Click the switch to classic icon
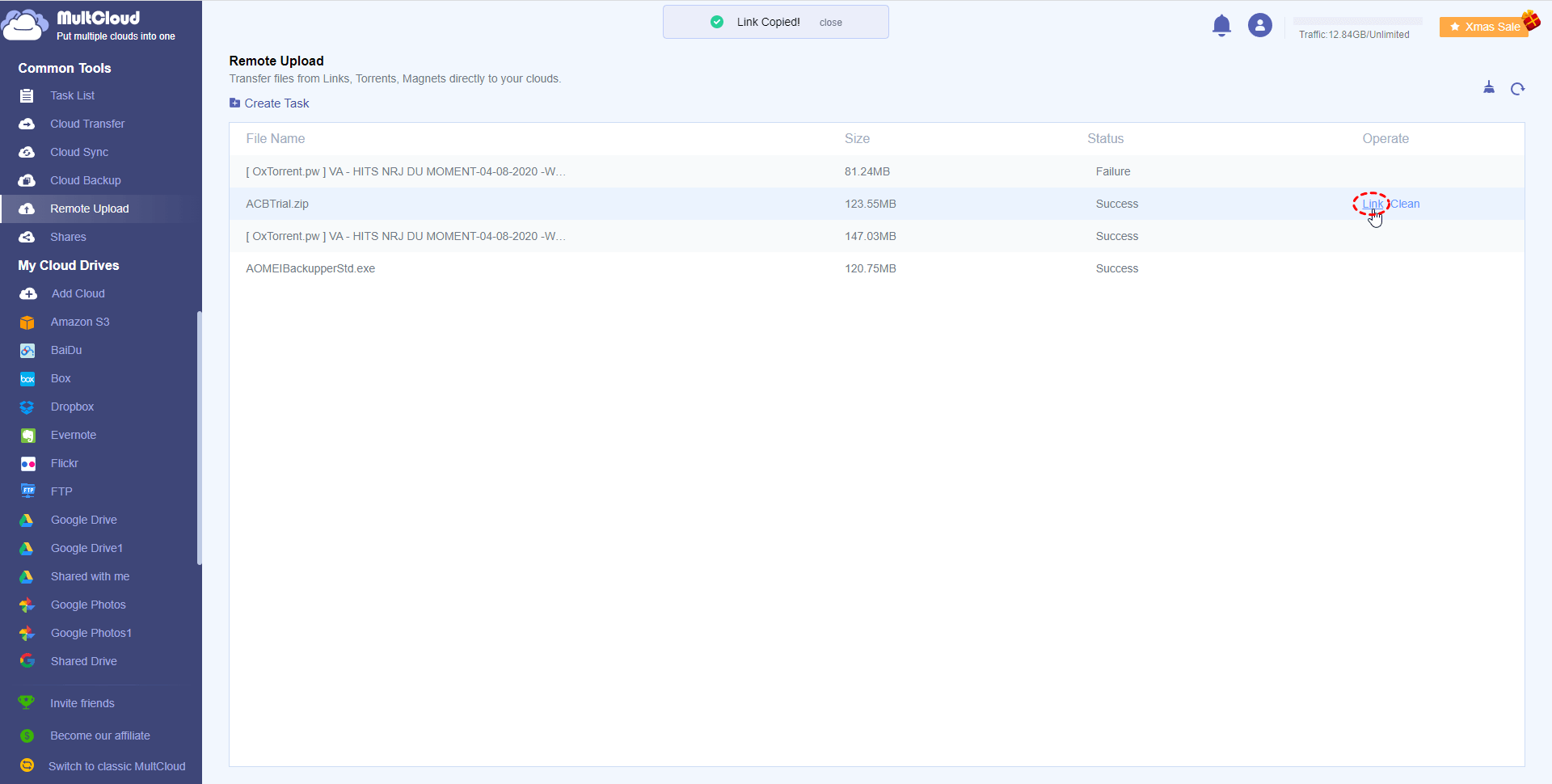 (27, 765)
